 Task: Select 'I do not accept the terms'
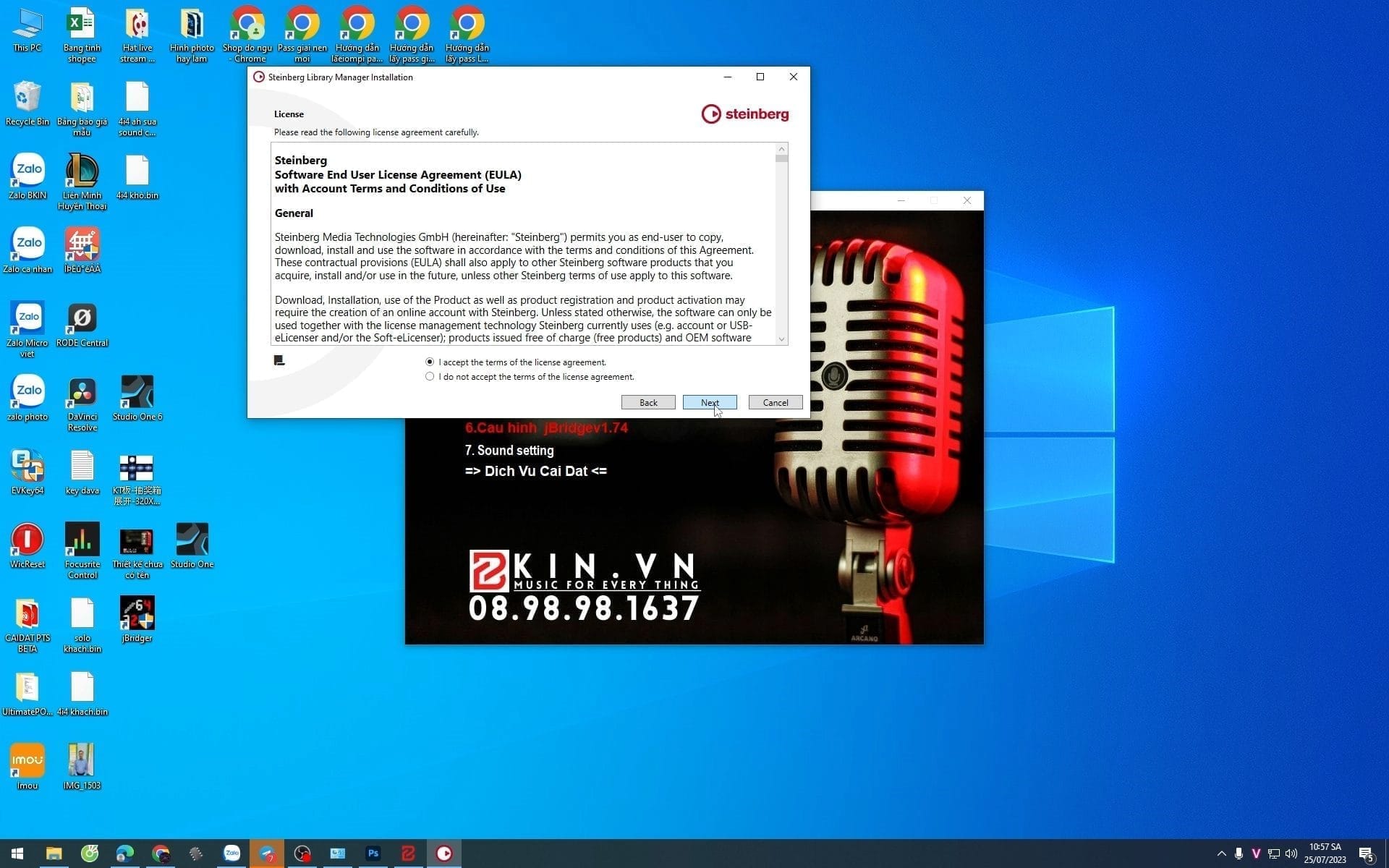pos(430,376)
